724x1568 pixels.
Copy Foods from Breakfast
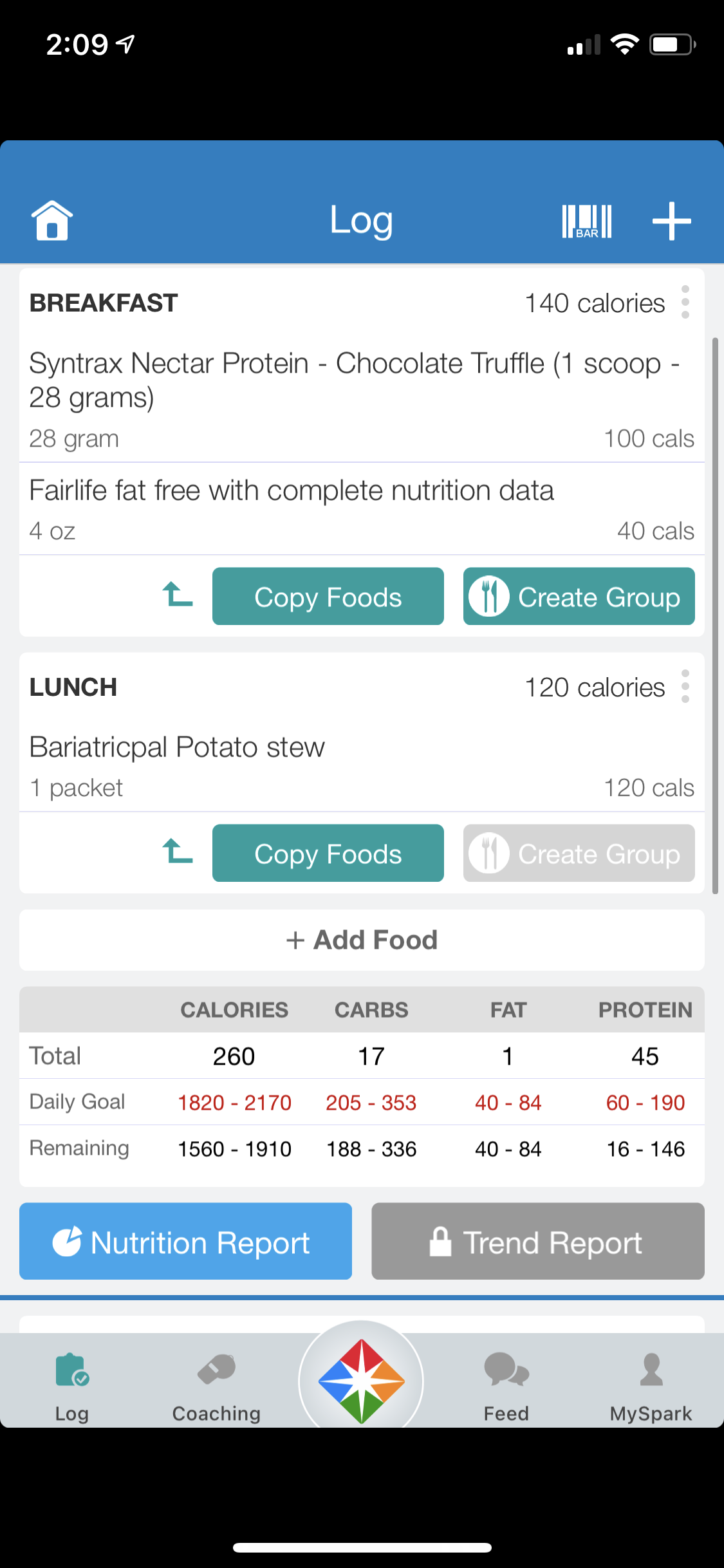tap(328, 596)
